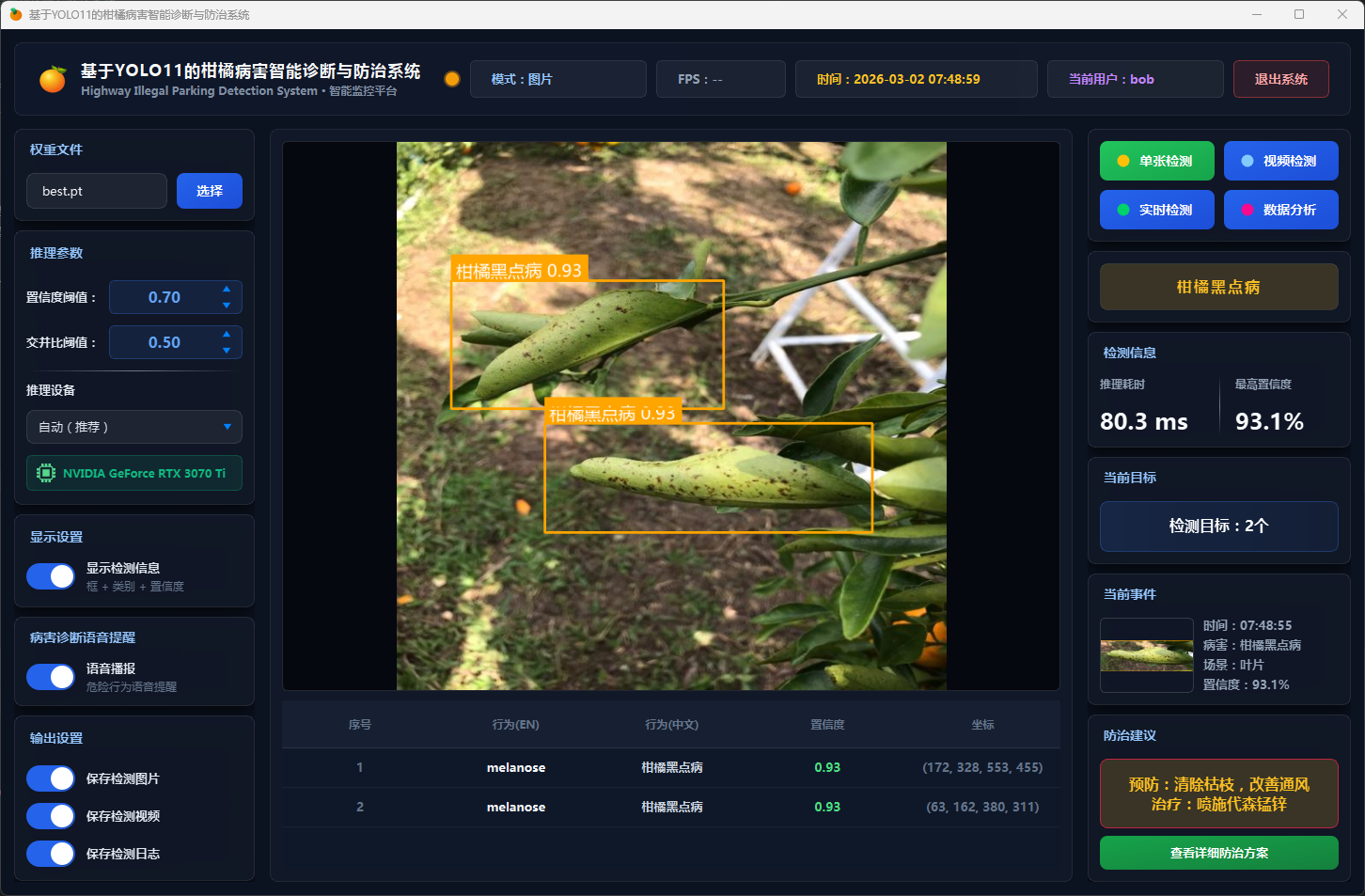Decrease the IoU threshold with down arrow
Viewport: 1365px width, 896px height.
(227, 351)
